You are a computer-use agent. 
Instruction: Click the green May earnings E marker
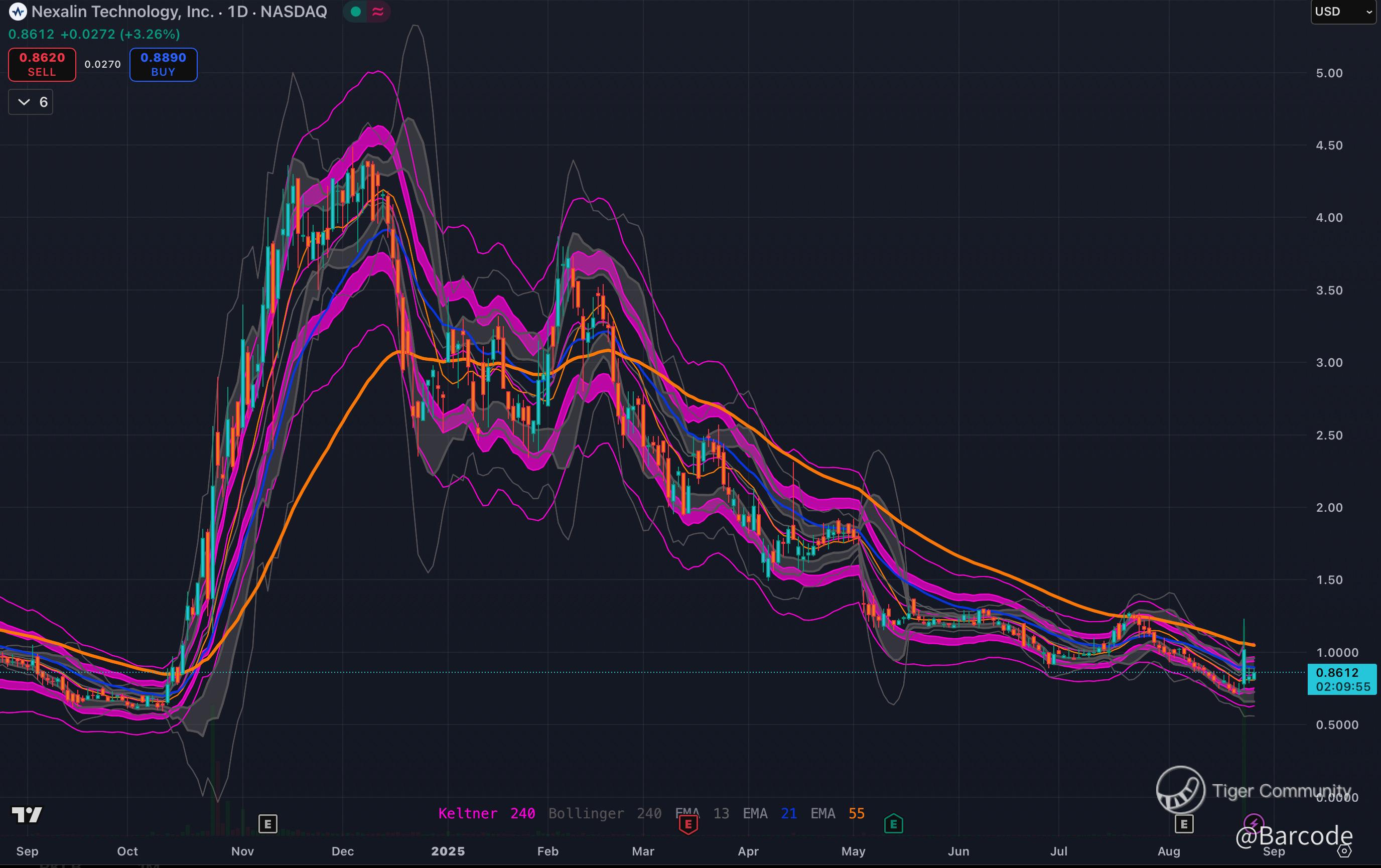click(x=894, y=824)
